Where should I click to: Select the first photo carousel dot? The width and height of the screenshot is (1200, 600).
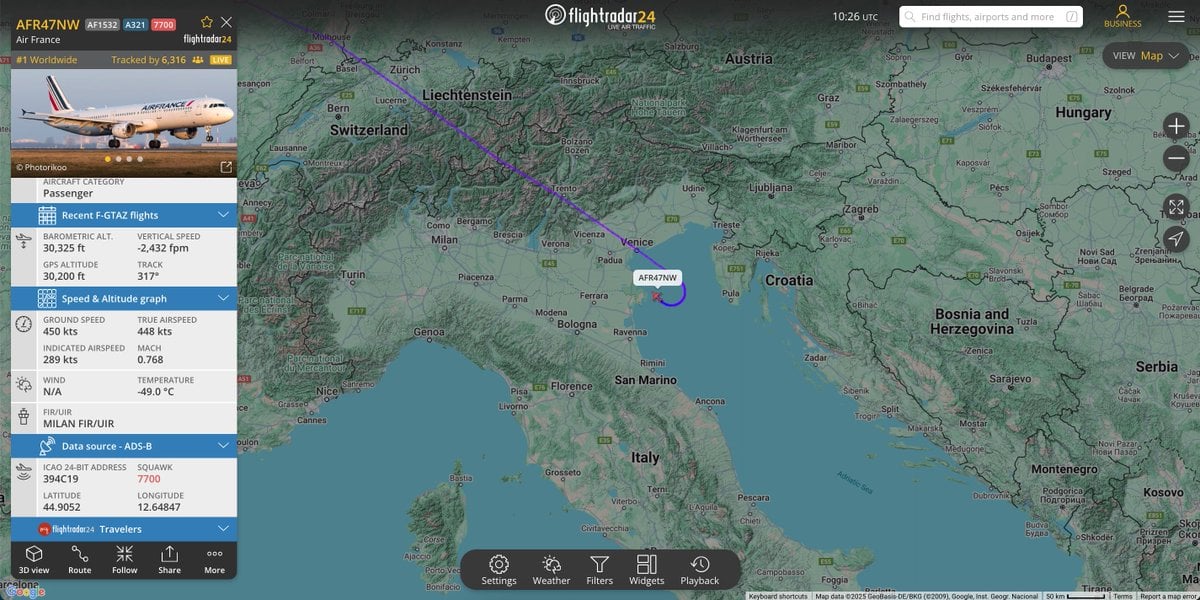[108, 158]
